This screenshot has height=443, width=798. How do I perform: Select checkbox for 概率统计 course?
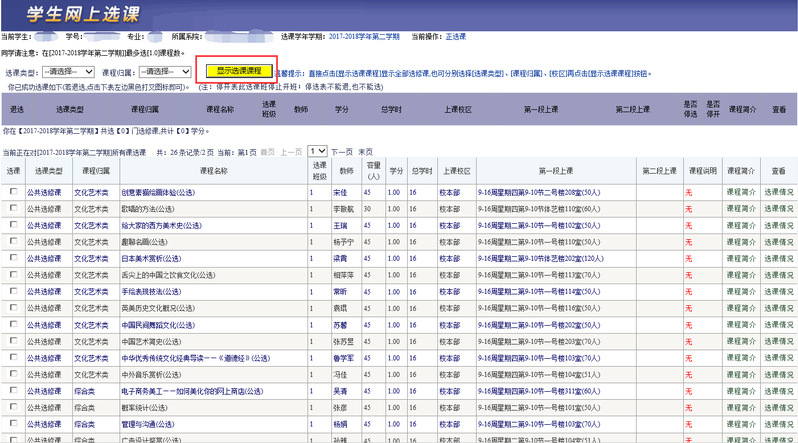pyautogui.click(x=13, y=407)
